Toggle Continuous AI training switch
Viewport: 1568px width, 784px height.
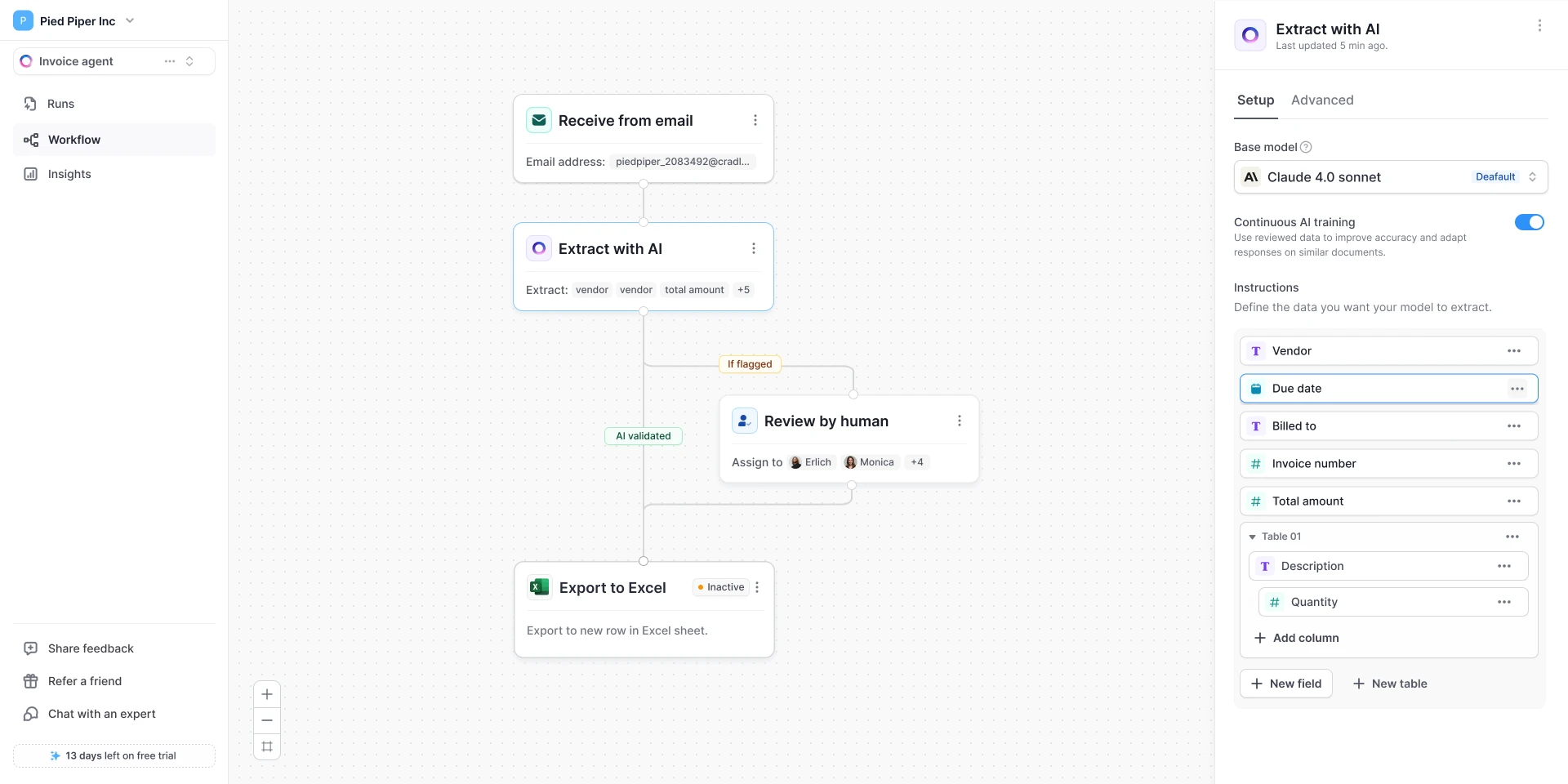1529,222
